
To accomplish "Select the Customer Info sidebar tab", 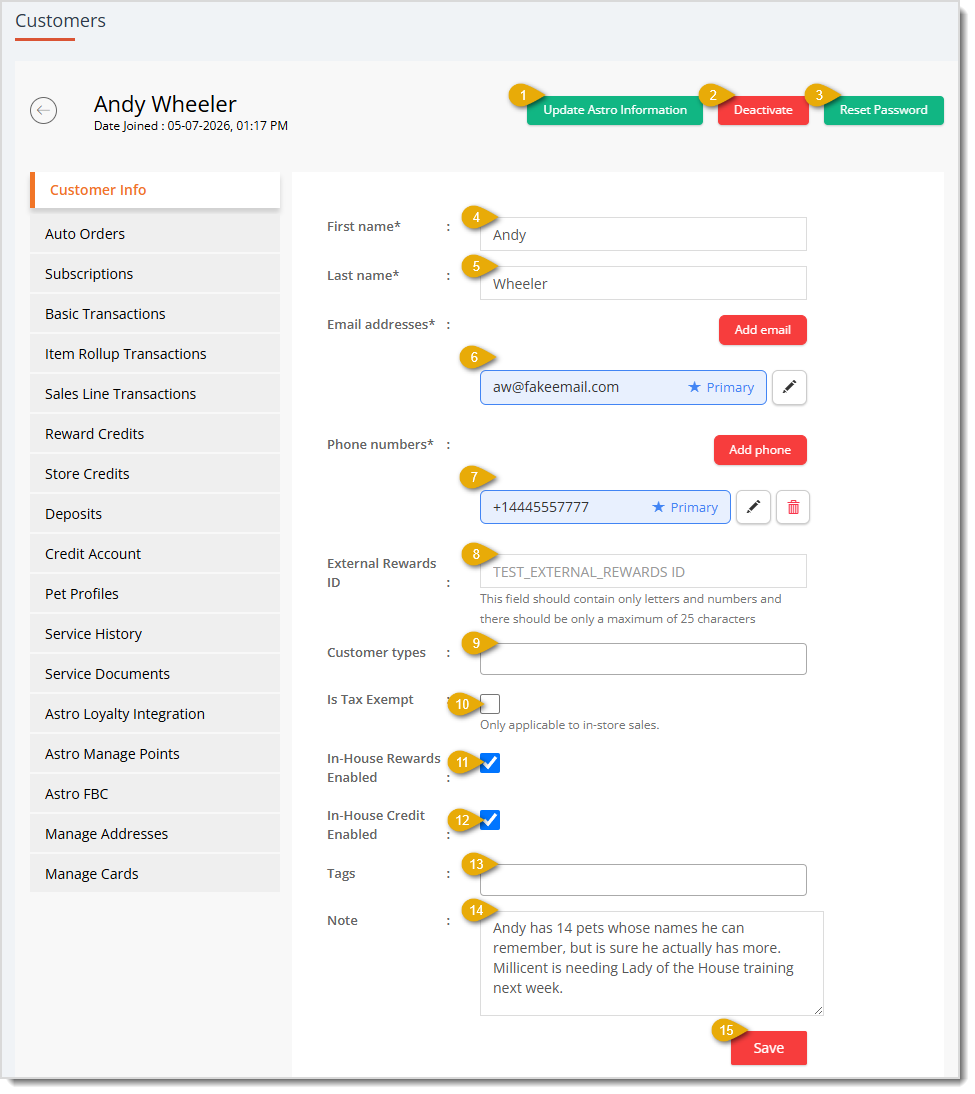I will [156, 191].
